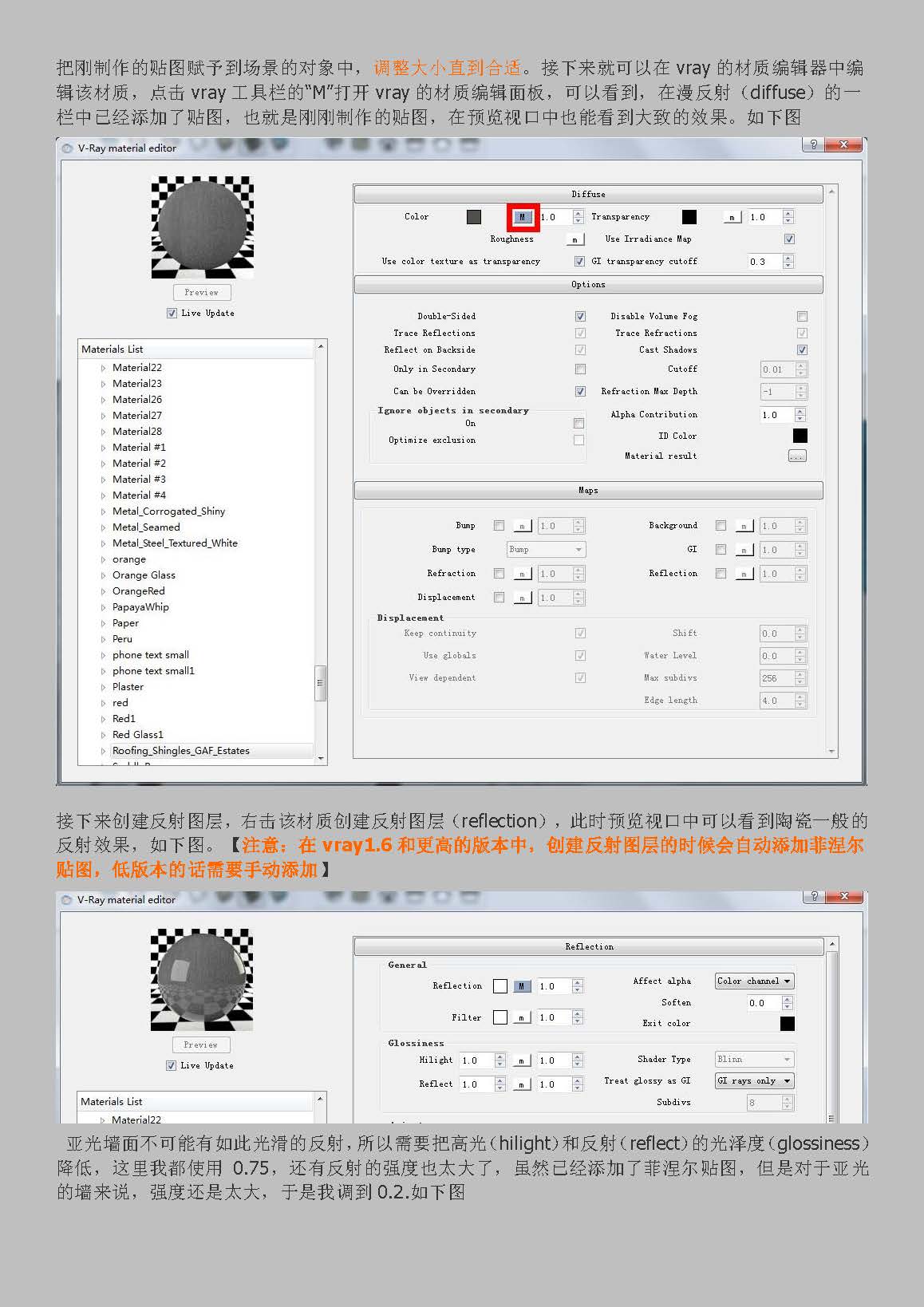Click the Exit color swatch
Screen dimensions: 924x1307
pos(788,1024)
